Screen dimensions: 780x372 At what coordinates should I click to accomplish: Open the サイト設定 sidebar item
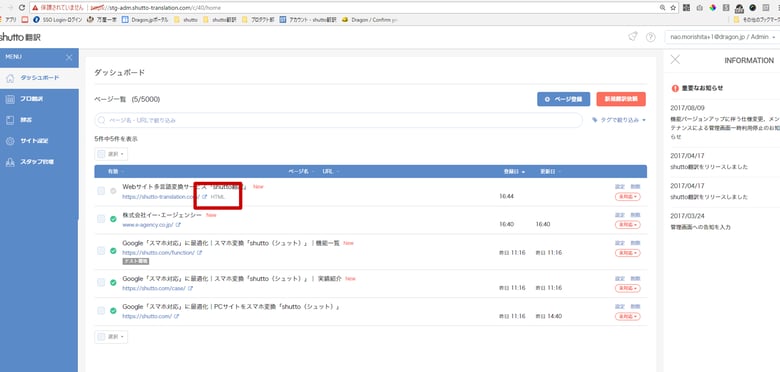(x=39, y=141)
